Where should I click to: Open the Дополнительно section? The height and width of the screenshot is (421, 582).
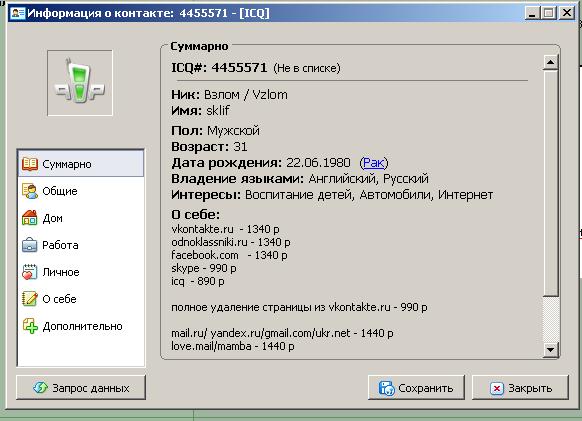tap(81, 326)
